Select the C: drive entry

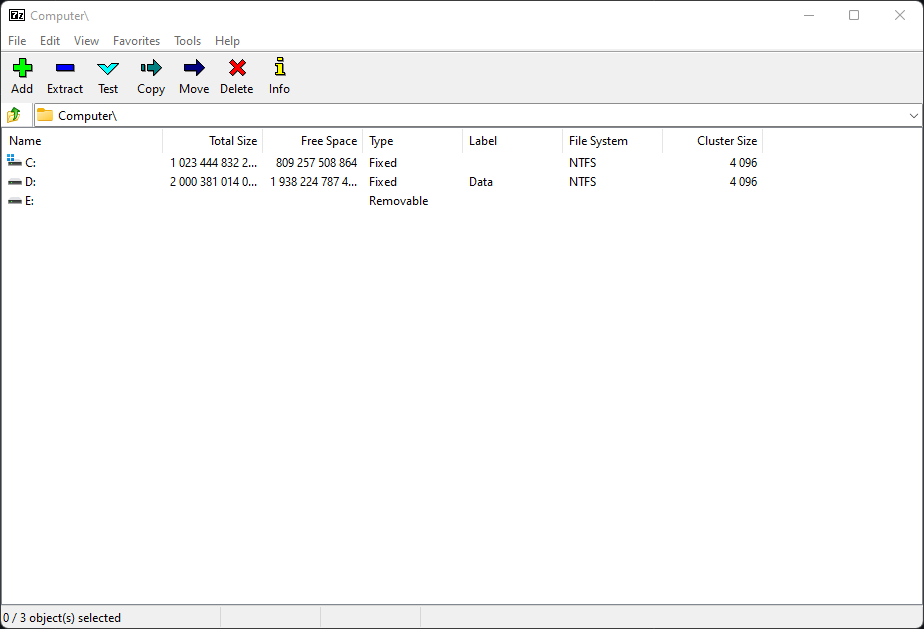pyautogui.click(x=31, y=163)
